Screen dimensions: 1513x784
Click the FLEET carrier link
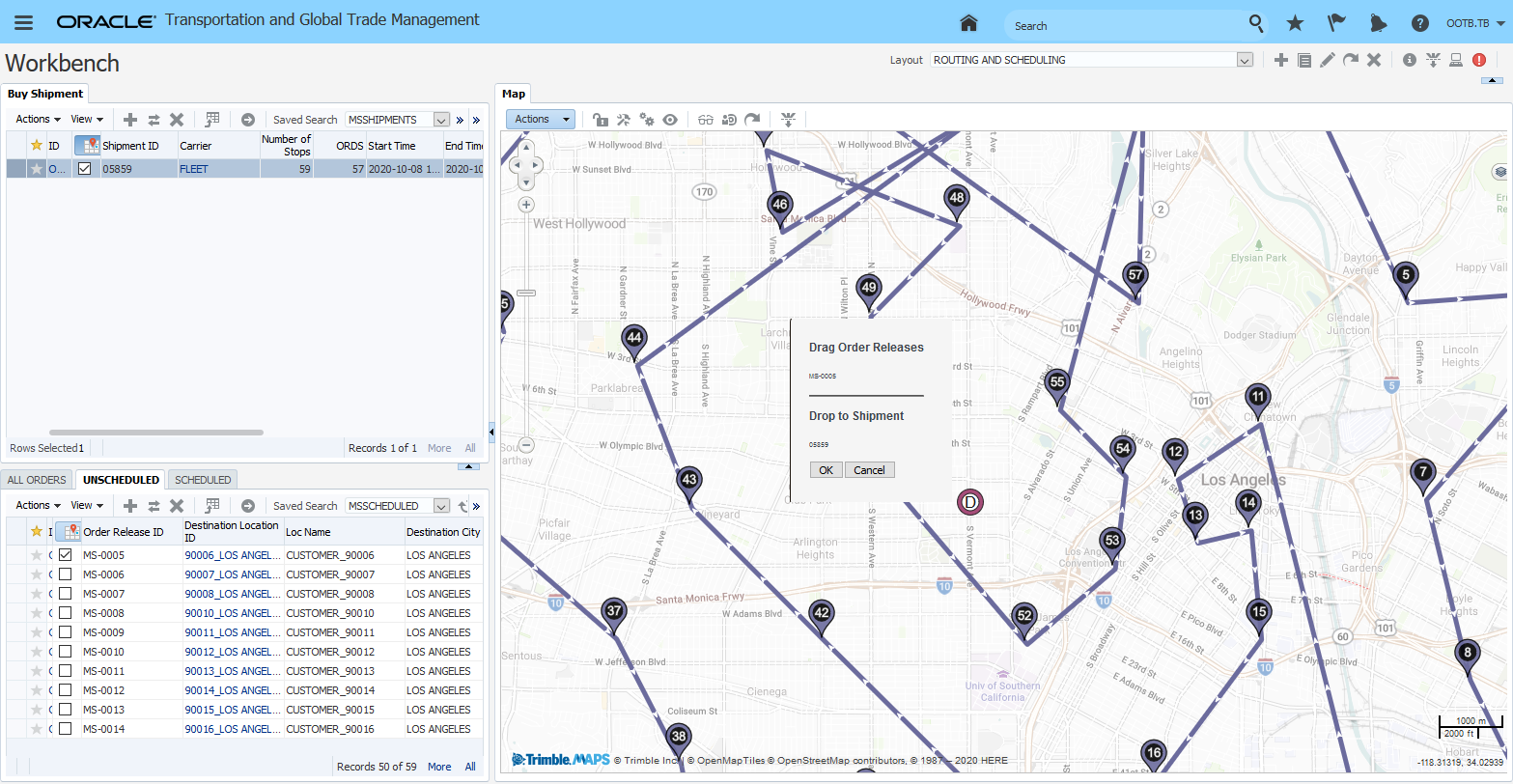tap(194, 169)
